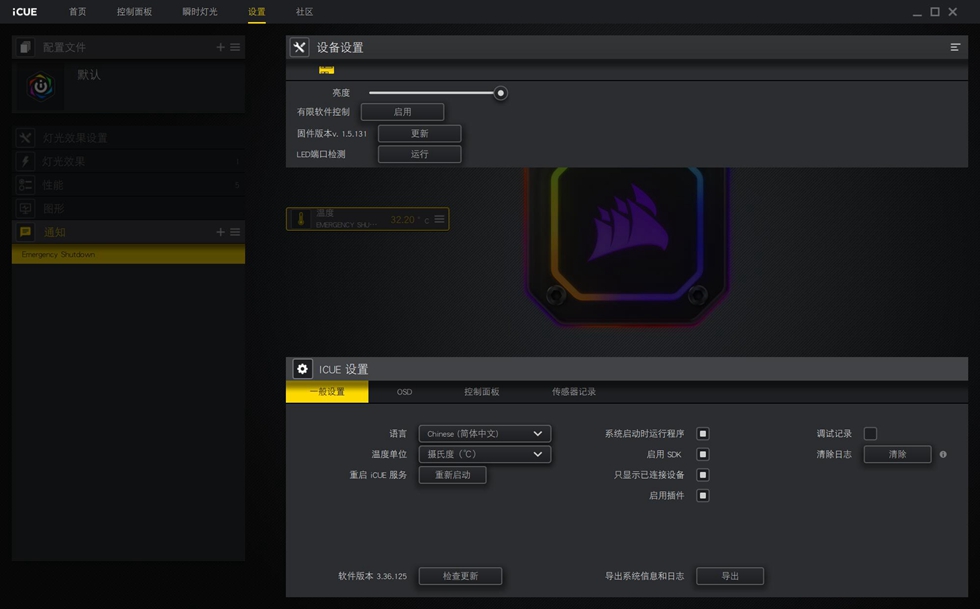The width and height of the screenshot is (980, 609).
Task: Open the 语言 dropdown
Action: point(484,434)
